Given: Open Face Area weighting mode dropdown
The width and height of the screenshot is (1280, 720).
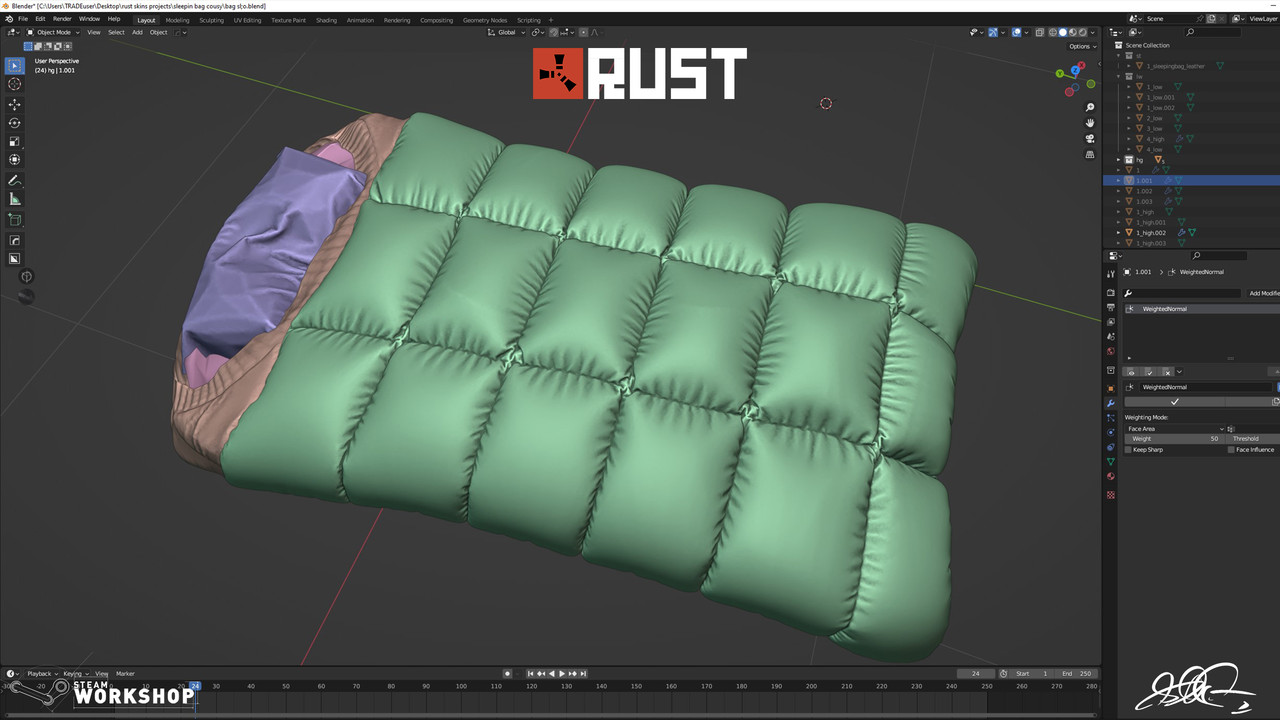Looking at the screenshot, I should tap(1175, 428).
